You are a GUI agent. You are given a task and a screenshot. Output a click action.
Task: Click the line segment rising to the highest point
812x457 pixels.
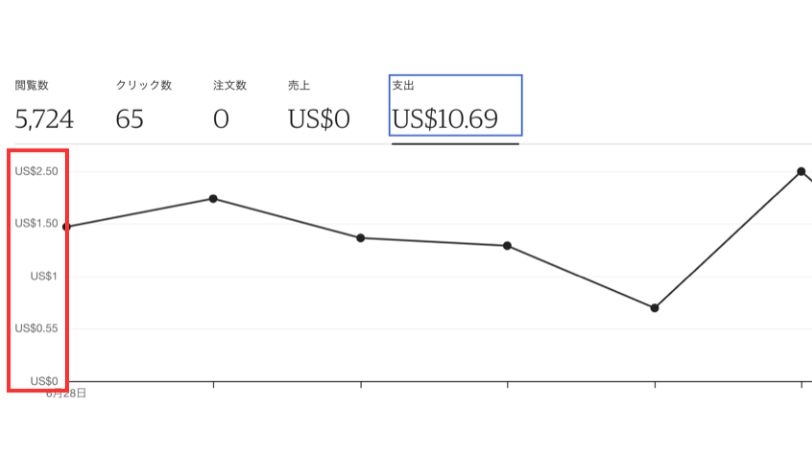(728, 240)
